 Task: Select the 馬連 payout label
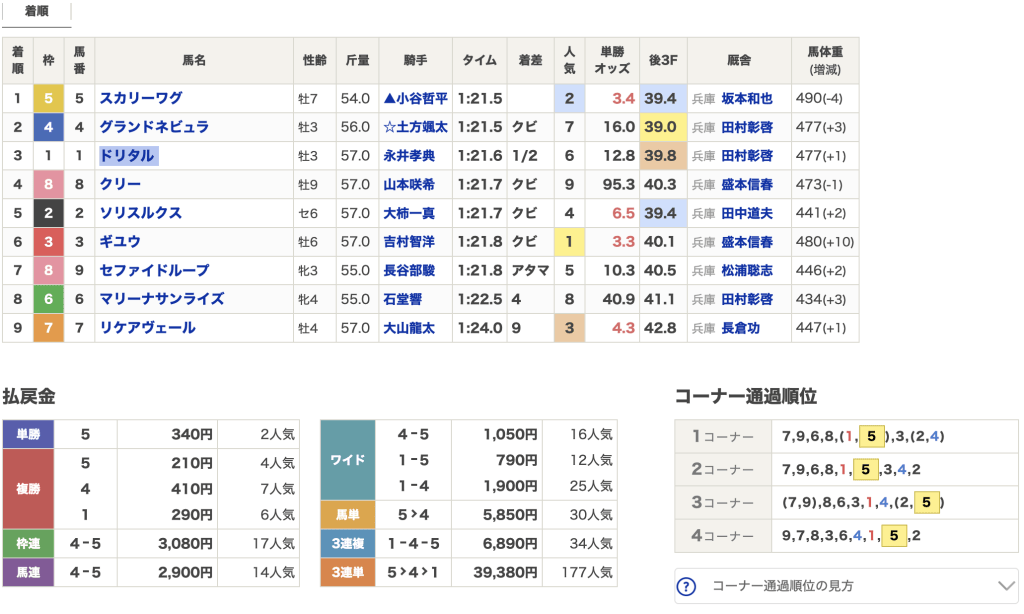click(x=28, y=572)
